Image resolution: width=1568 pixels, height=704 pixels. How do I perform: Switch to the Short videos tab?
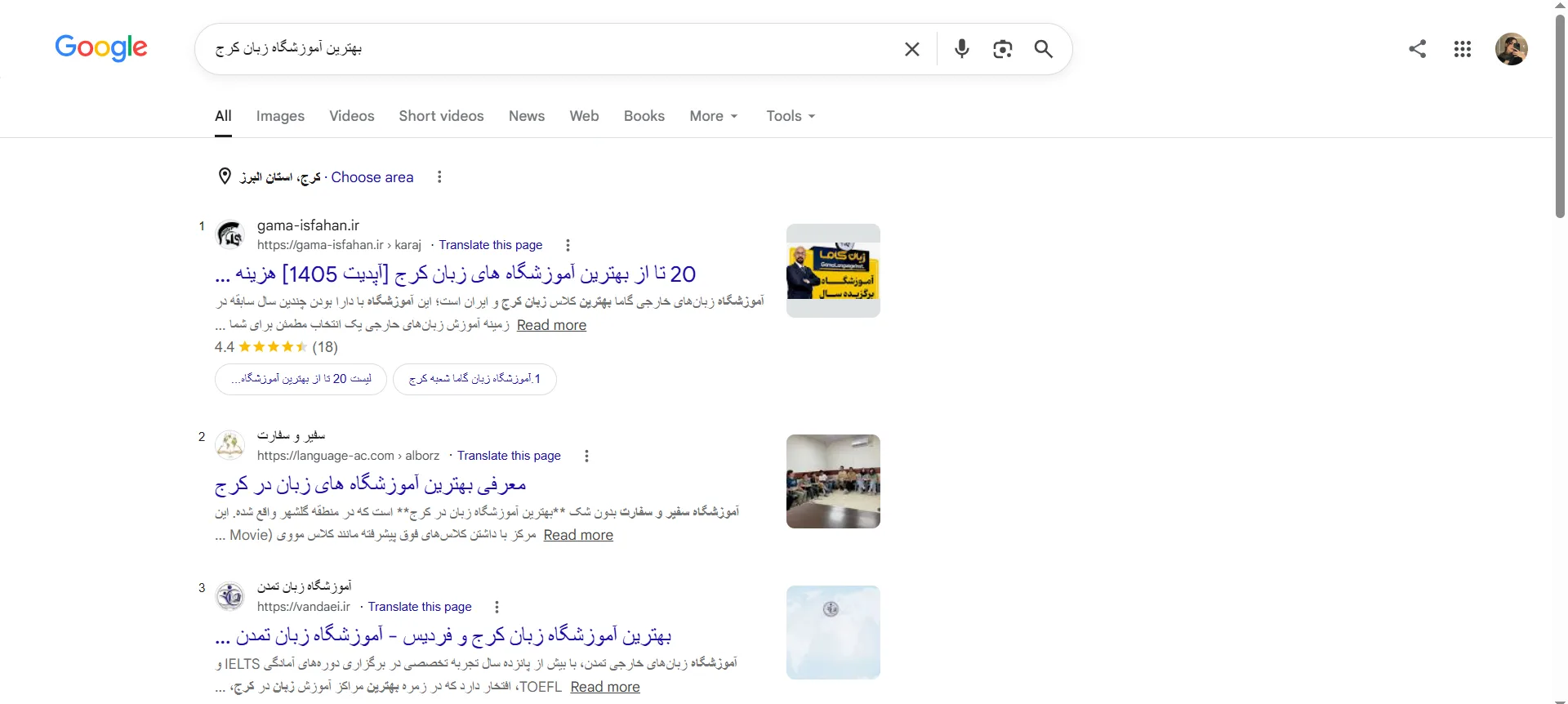pos(441,116)
